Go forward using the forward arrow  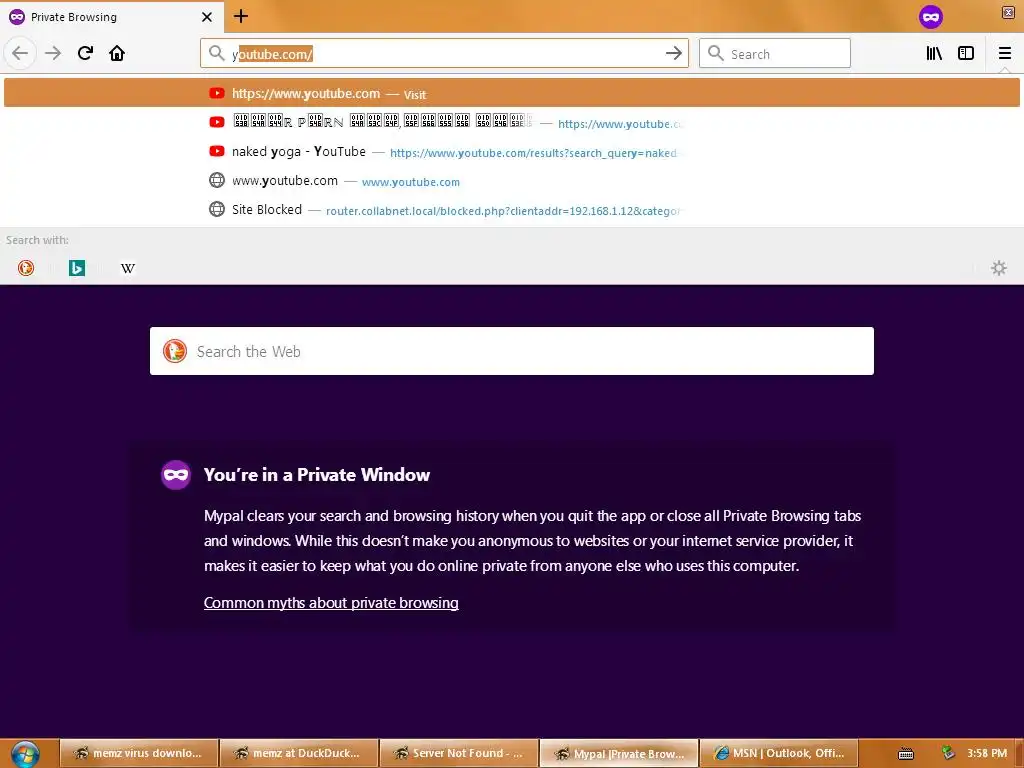[53, 53]
